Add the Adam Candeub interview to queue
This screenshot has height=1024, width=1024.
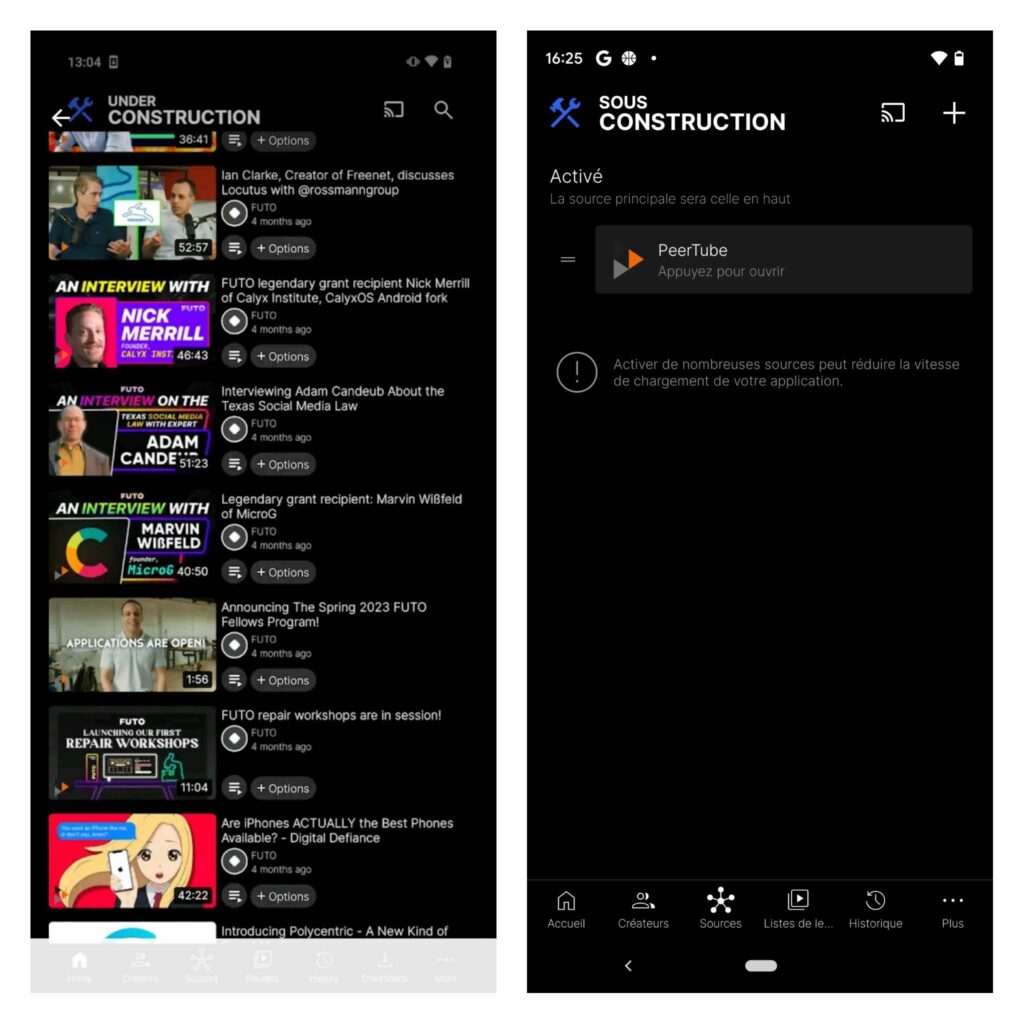(x=234, y=464)
